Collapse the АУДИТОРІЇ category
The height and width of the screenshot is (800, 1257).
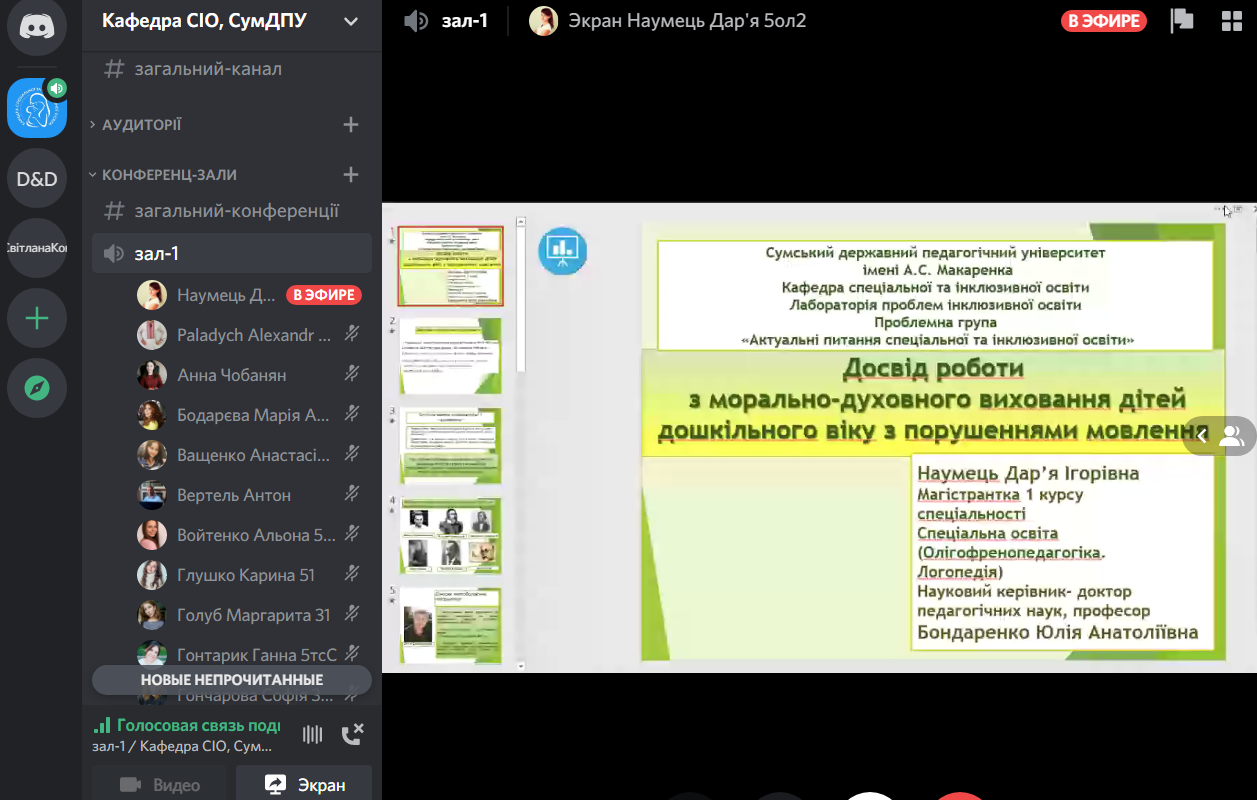(141, 125)
